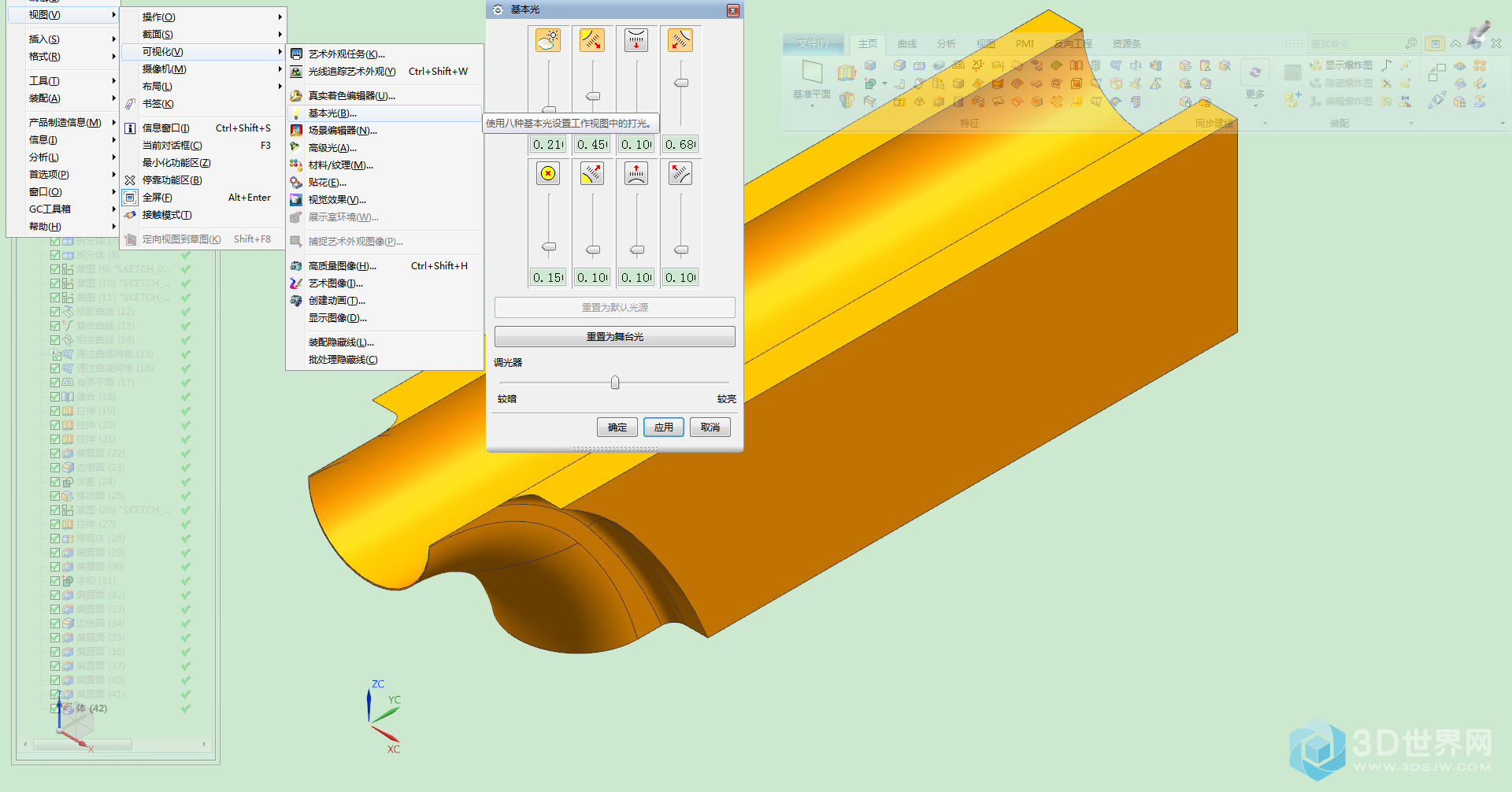Toggle the lower-right directional light icon
The width and height of the screenshot is (1512, 792).
tap(680, 173)
